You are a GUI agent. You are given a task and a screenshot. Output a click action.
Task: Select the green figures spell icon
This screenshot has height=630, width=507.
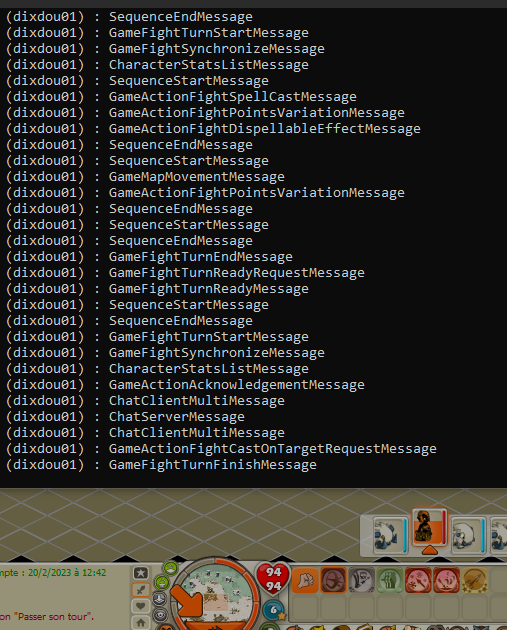point(390,581)
